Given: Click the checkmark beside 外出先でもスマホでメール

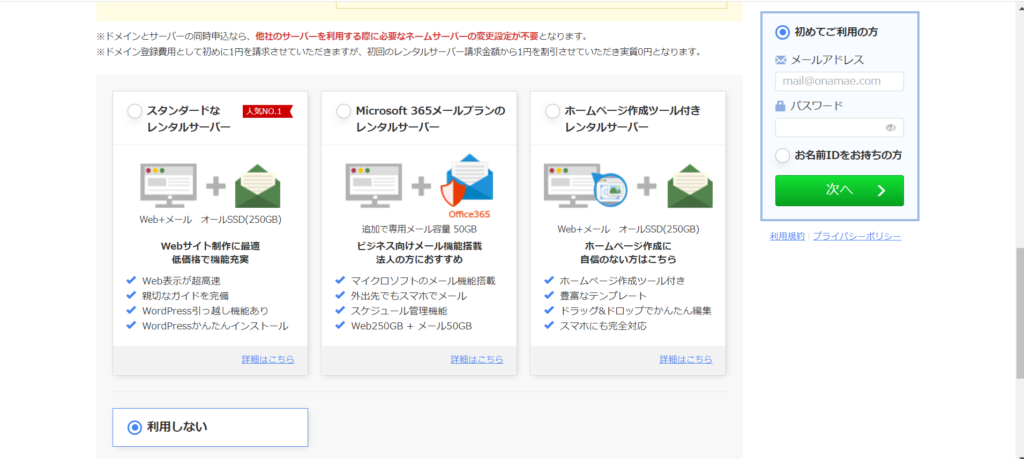Looking at the screenshot, I should 340,296.
